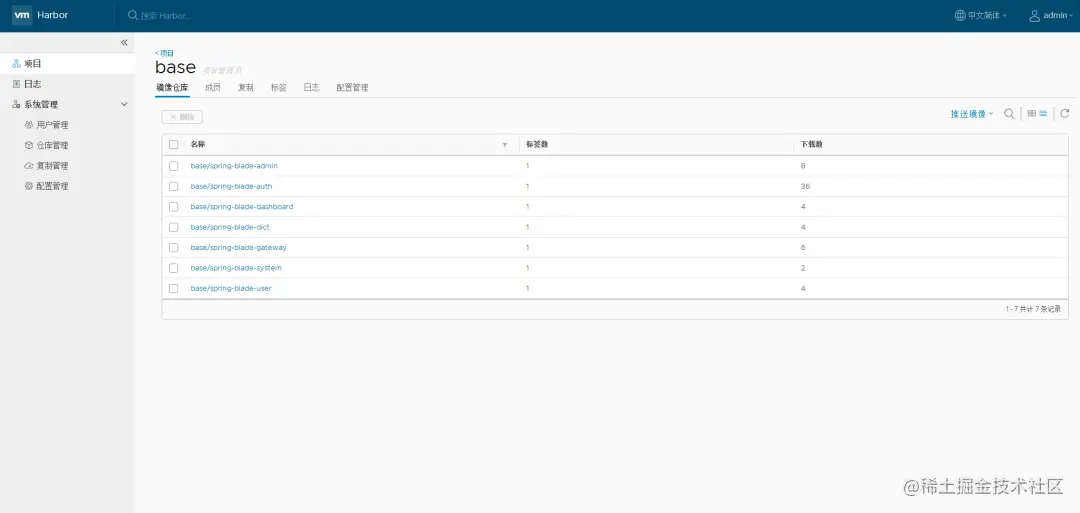The height and width of the screenshot is (513, 1080).
Task: Open base/spring-blade-gateway repository link
Action: pyautogui.click(x=238, y=247)
